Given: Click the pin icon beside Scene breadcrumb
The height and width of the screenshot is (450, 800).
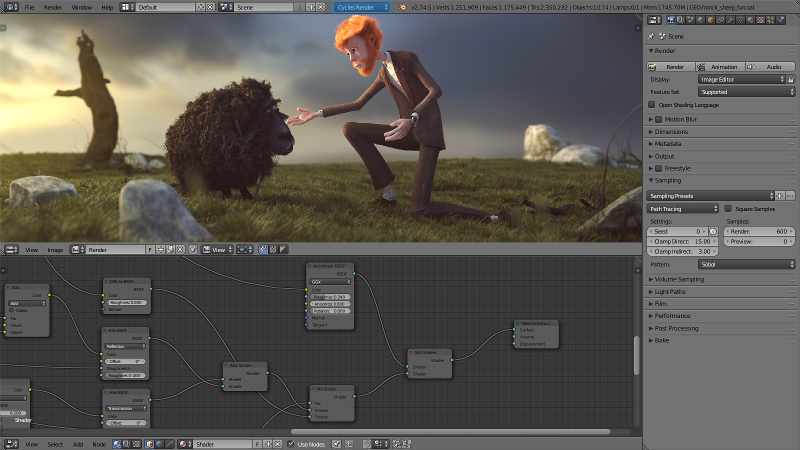Looking at the screenshot, I should (x=651, y=37).
